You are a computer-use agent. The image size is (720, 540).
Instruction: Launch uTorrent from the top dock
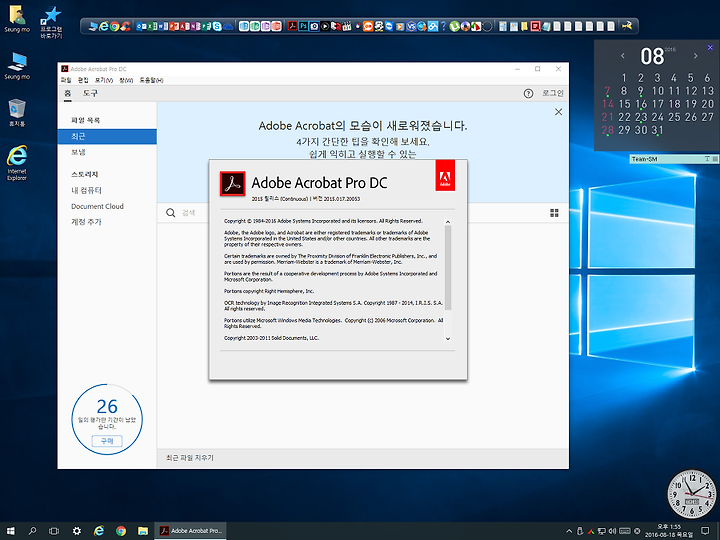[455, 27]
